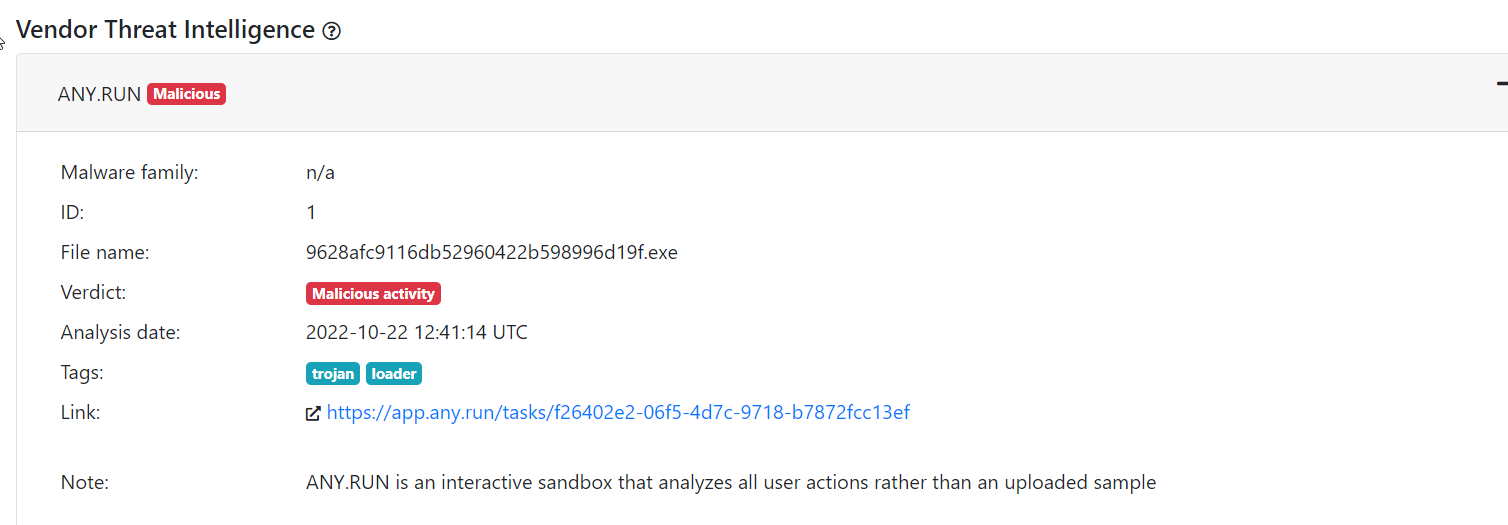The image size is (1508, 525).
Task: Click the Malware family value n/a
Action: [320, 172]
